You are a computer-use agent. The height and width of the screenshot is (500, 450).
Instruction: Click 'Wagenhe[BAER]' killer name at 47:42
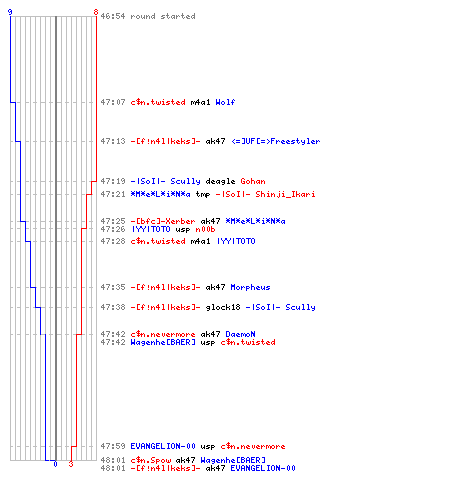163,342
